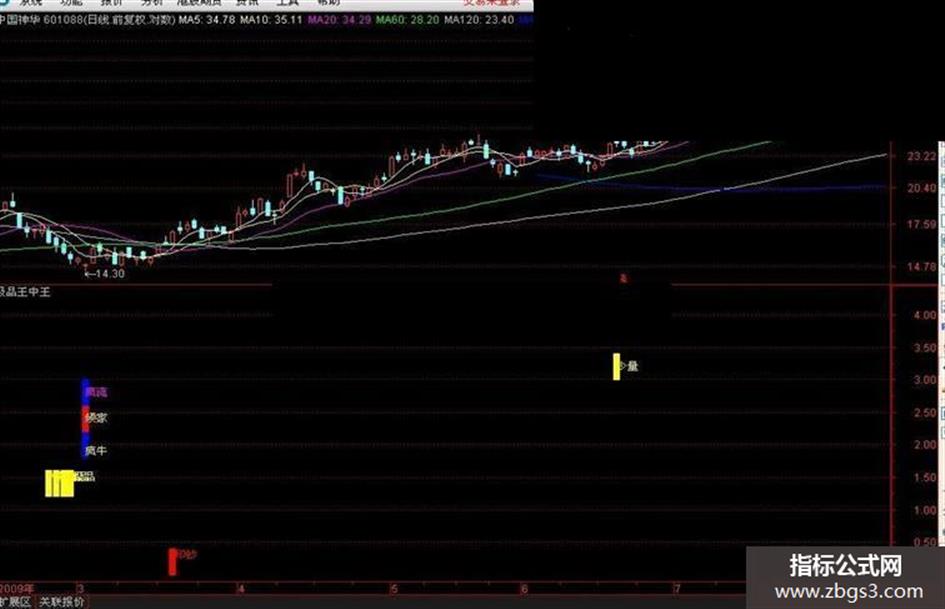Select the green MA60: 28.20 label
Image resolution: width=945 pixels, height=609 pixels.
click(x=407, y=20)
